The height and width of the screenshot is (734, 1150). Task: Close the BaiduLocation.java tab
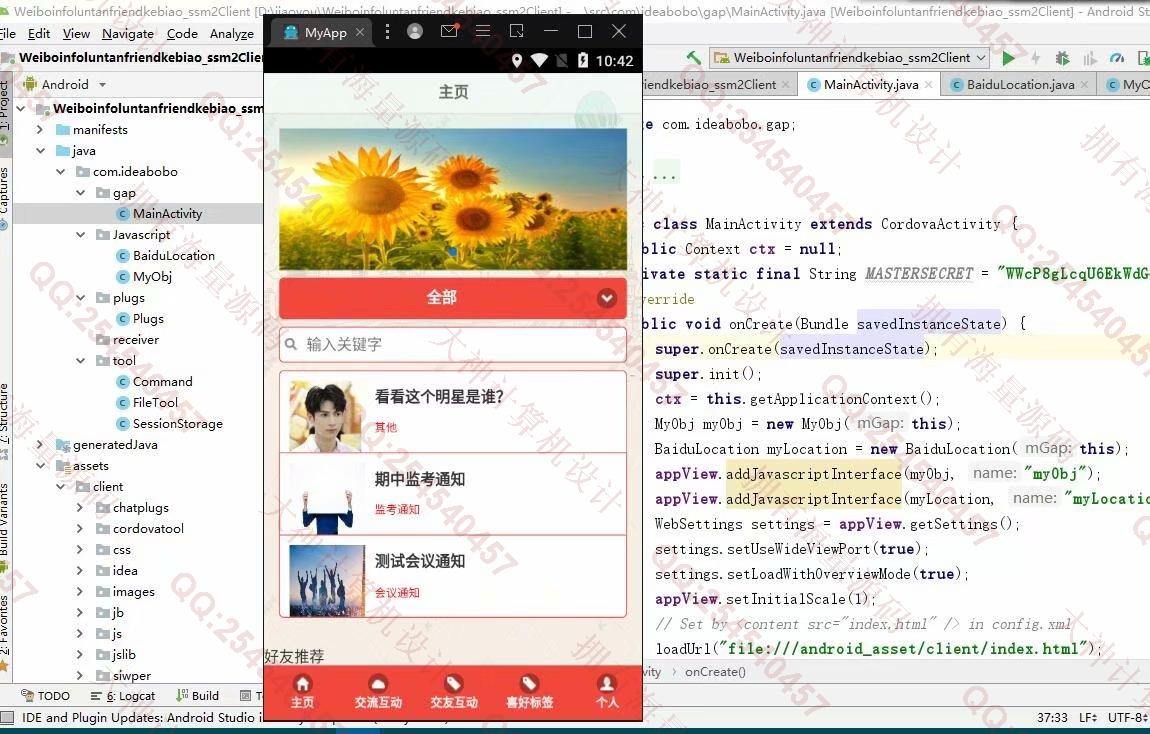click(x=1085, y=84)
